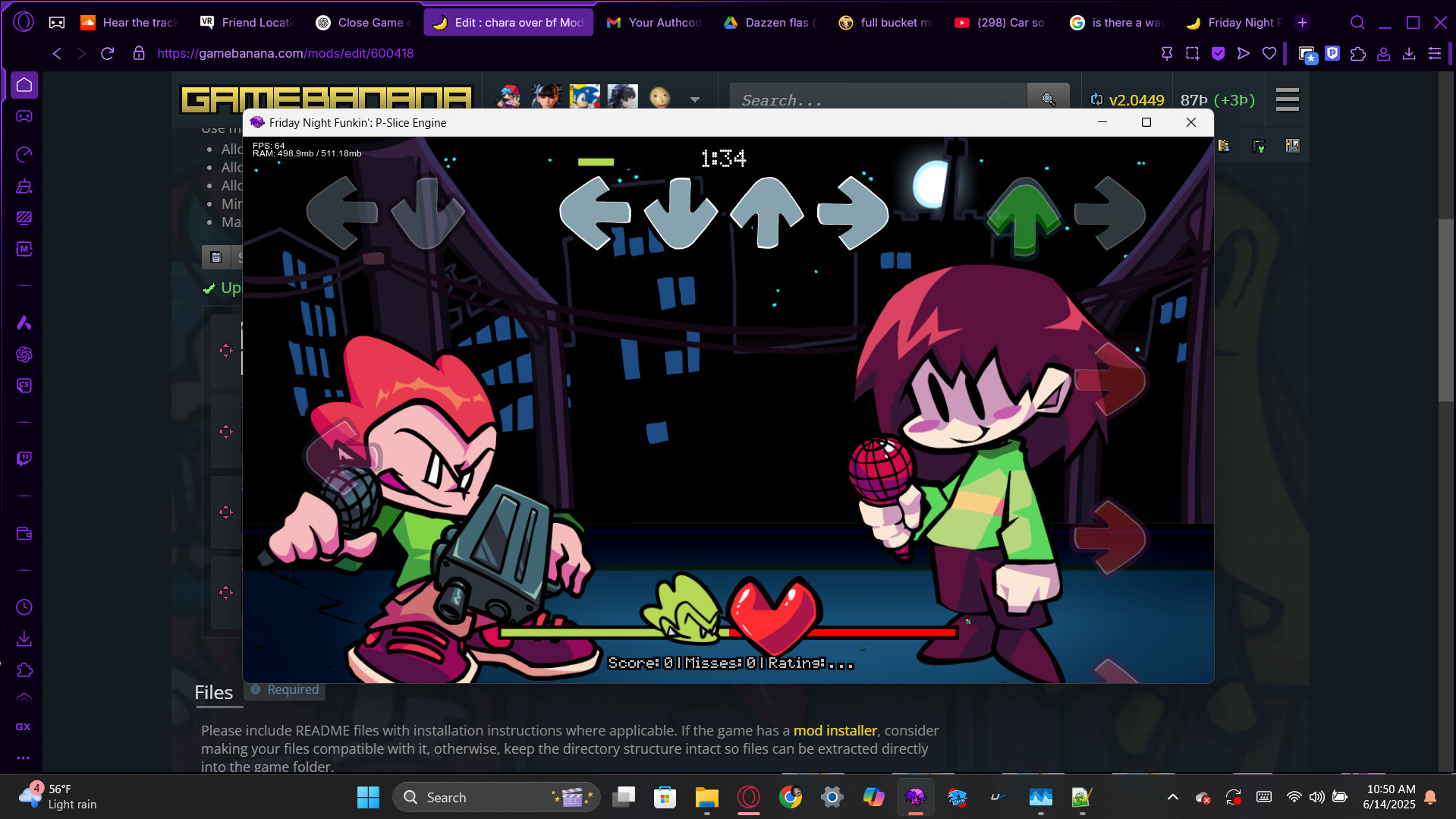Open the snapshot capture tool in toolbar

click(x=1192, y=53)
